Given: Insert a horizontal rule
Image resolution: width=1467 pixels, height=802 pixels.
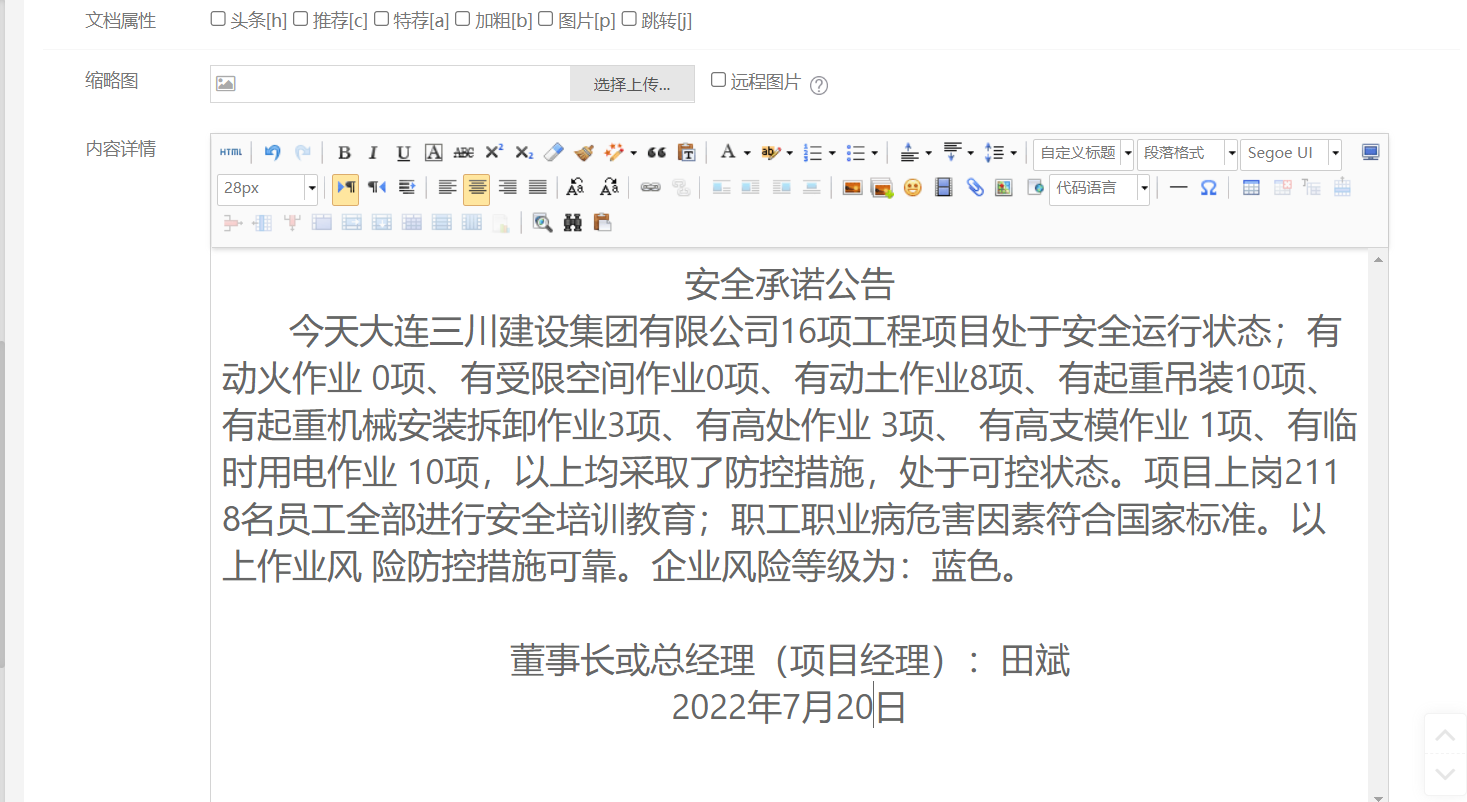Looking at the screenshot, I should click(1179, 188).
